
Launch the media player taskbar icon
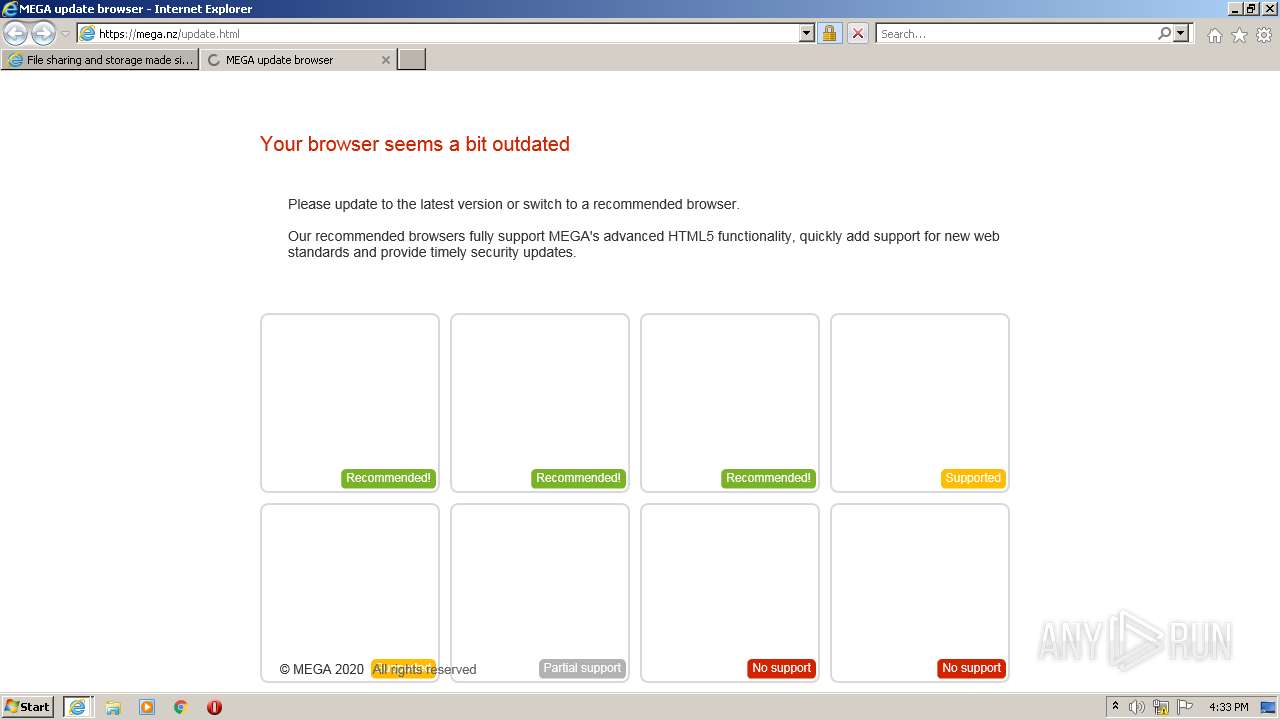(x=147, y=707)
